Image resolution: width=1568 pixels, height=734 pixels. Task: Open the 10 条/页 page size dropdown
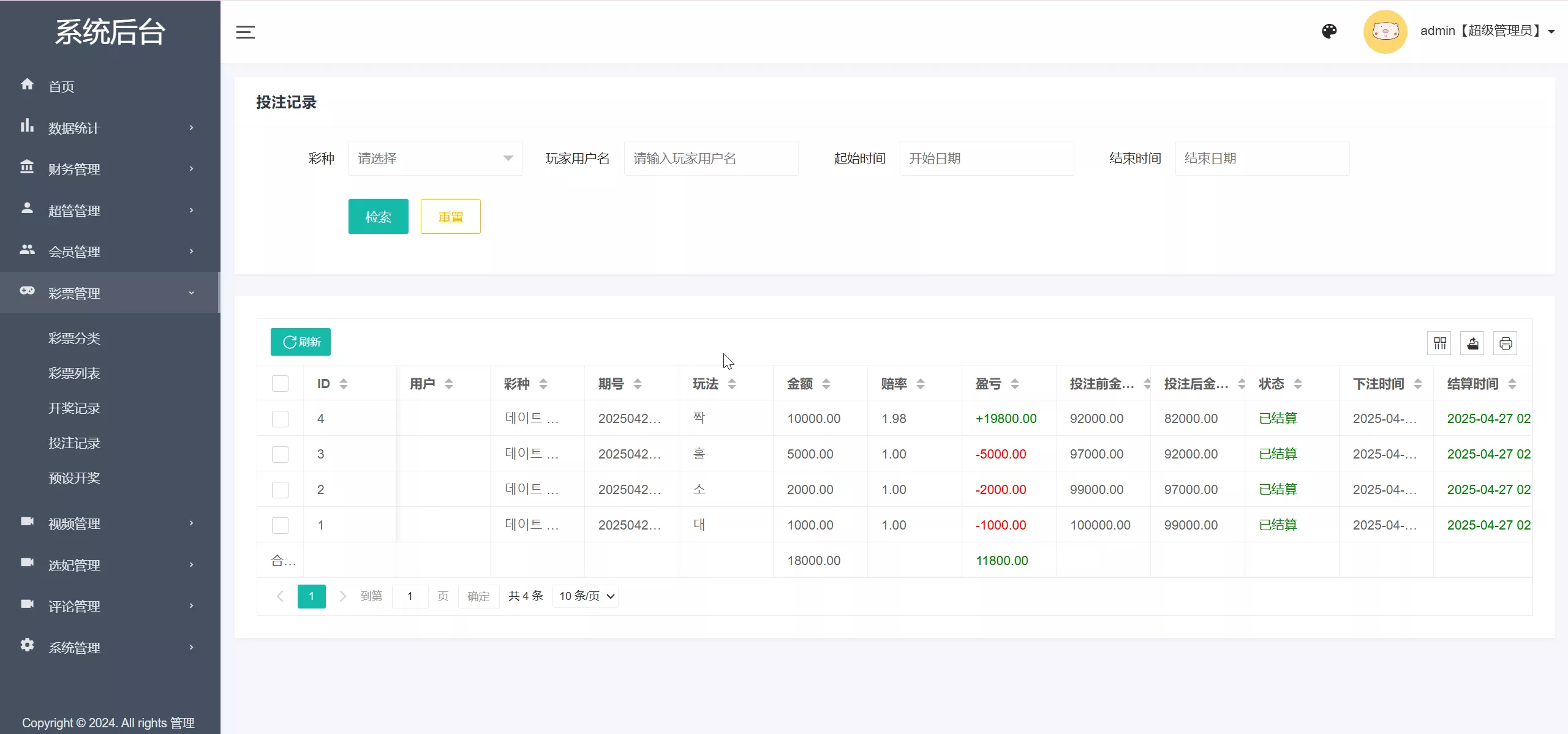(586, 596)
